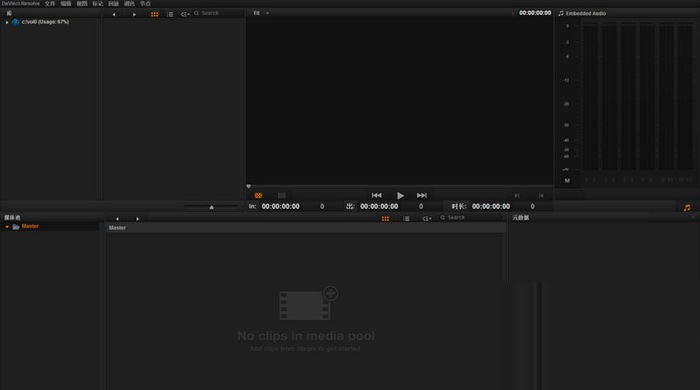Open the 视图 menu
The width and height of the screenshot is (700, 390).
pyautogui.click(x=82, y=4)
